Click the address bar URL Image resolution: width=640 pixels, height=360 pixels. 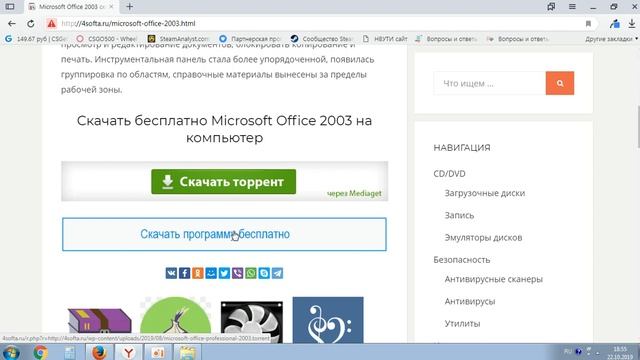tap(128, 24)
